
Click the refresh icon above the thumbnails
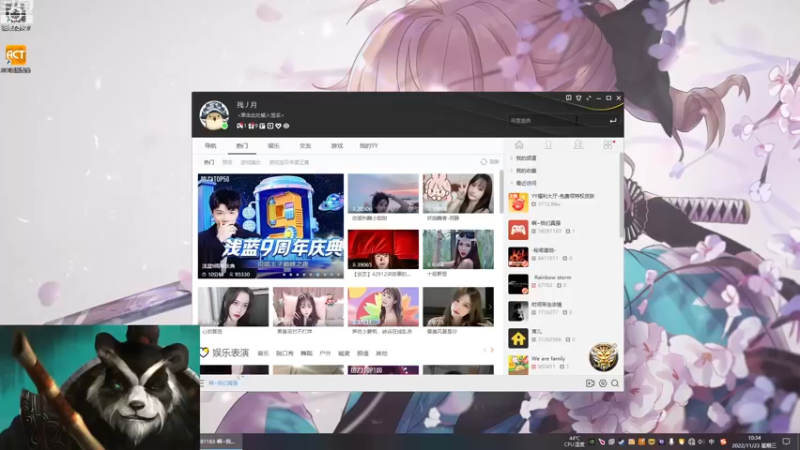[x=484, y=162]
